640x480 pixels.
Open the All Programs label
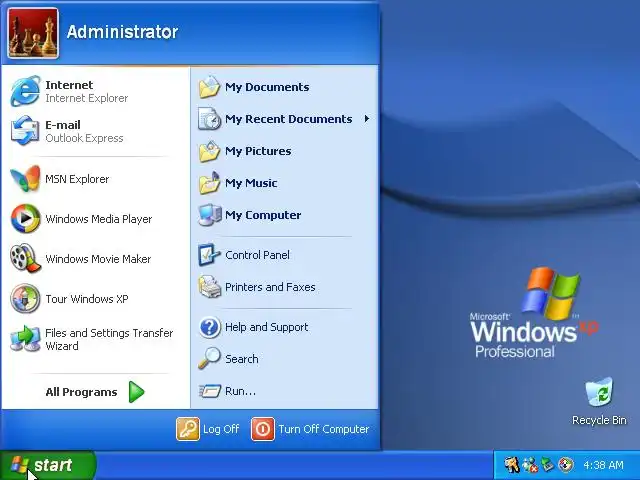81,392
